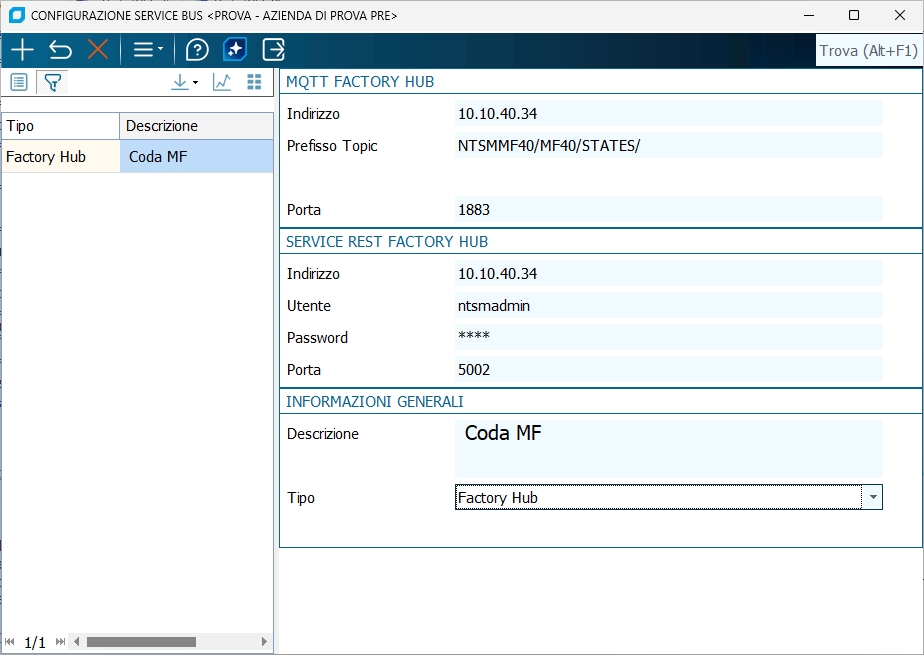Select the Coda MF grid row
Screen dimensions: 924x655
[x=137, y=157]
